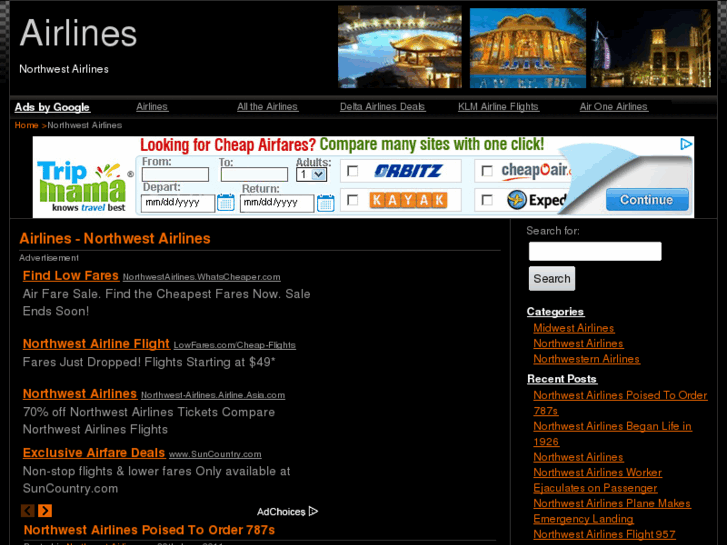
Task: Click the AdChoices icon below ad list
Action: (314, 511)
